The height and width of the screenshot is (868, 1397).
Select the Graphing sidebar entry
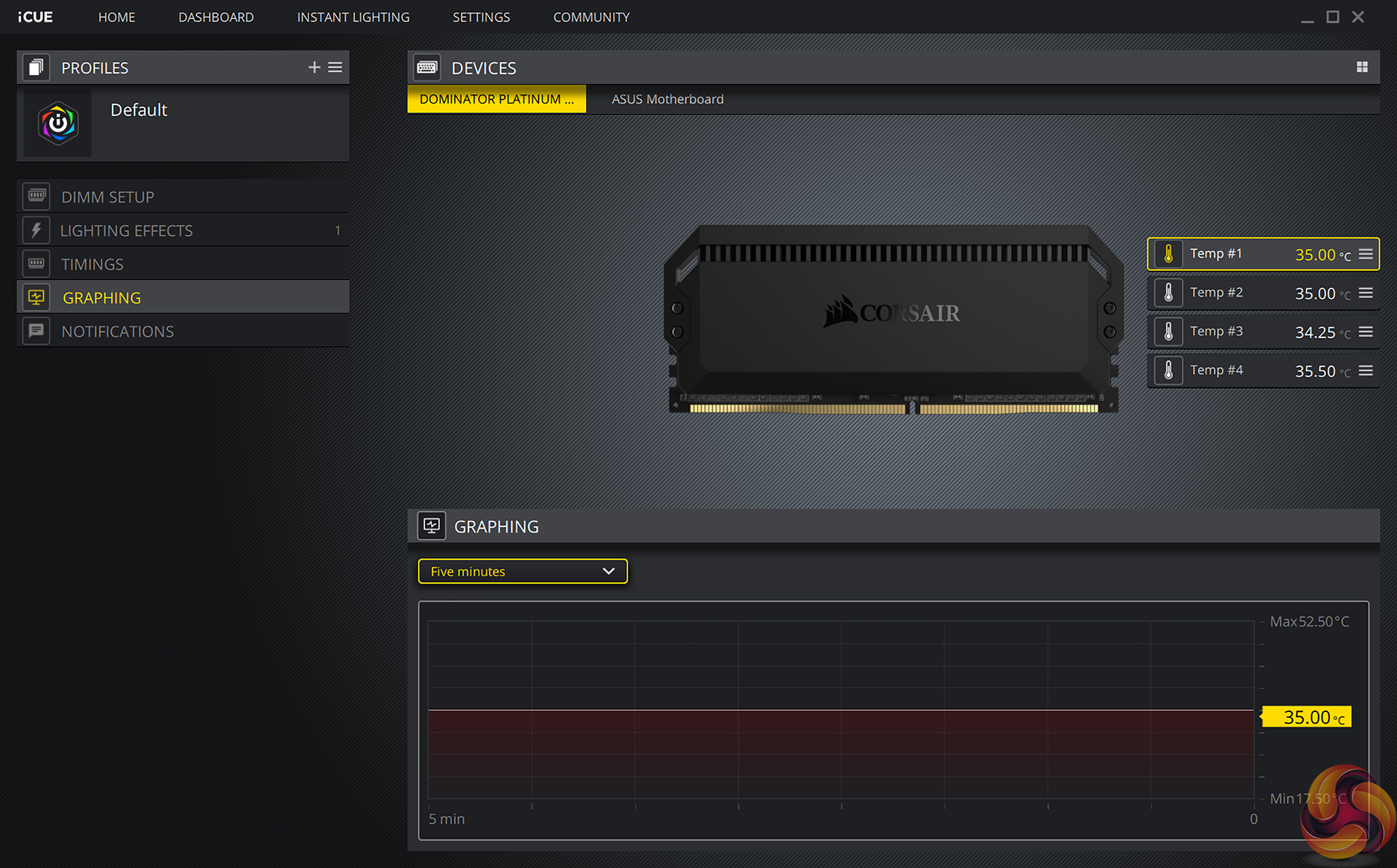click(102, 297)
